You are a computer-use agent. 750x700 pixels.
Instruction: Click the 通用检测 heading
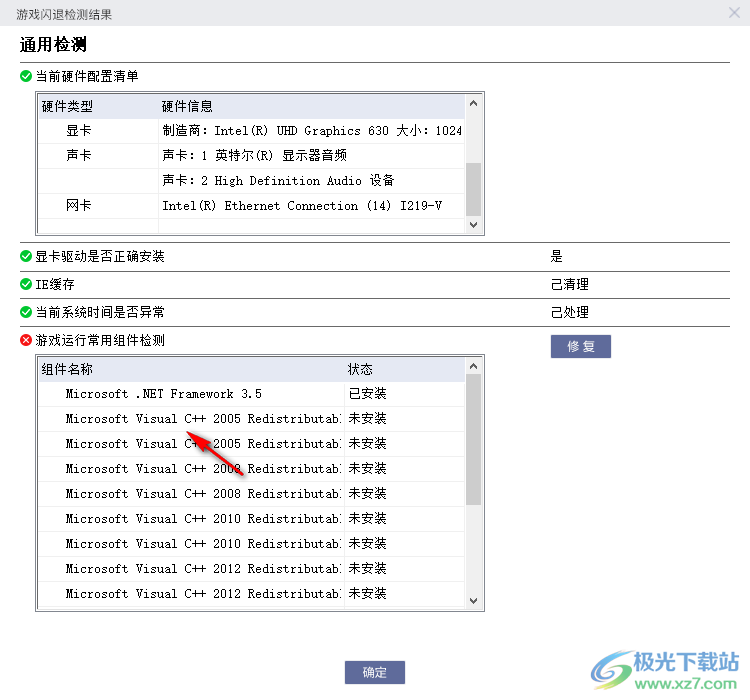point(53,44)
